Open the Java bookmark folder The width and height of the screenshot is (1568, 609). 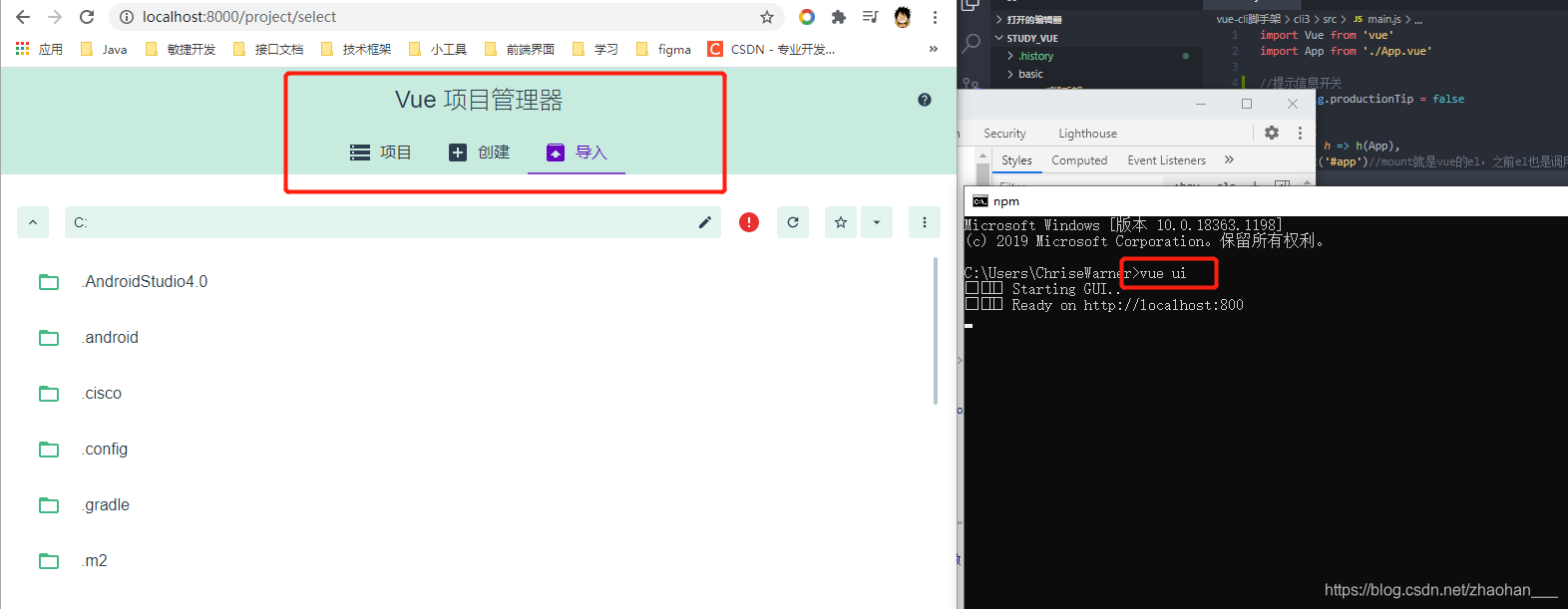pos(104,49)
